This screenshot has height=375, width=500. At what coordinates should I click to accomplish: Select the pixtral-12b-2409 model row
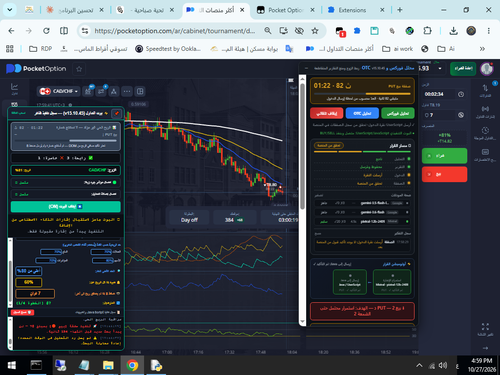[x=362, y=221]
